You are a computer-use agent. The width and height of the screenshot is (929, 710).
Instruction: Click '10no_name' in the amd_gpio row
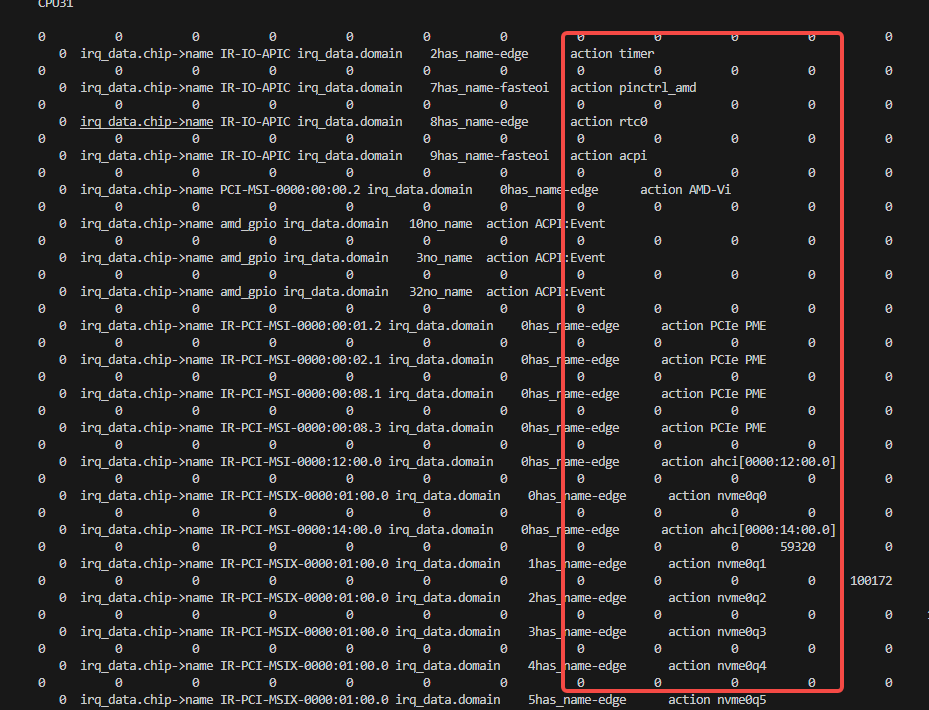pos(440,224)
